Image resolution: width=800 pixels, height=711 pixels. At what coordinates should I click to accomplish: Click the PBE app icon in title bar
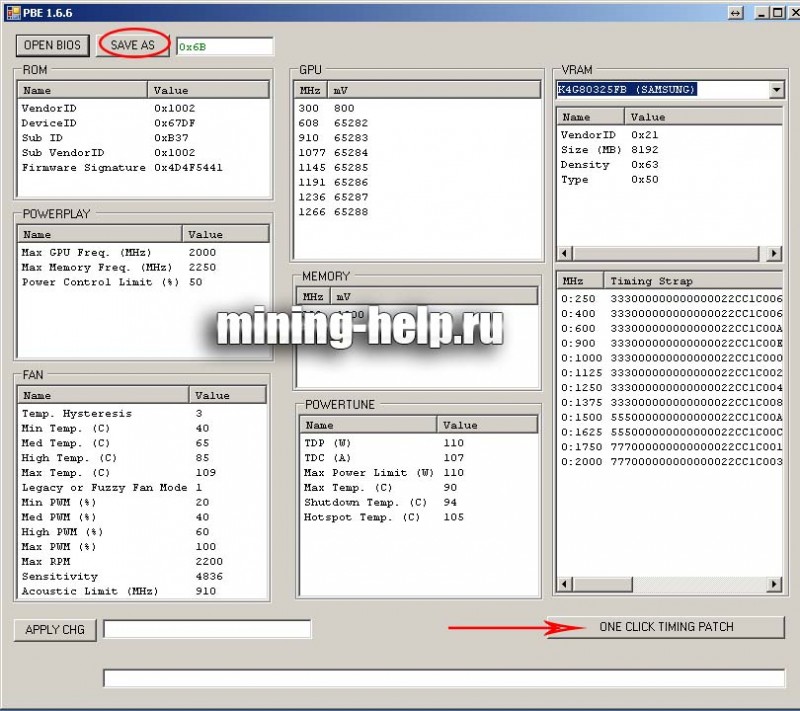(12, 12)
